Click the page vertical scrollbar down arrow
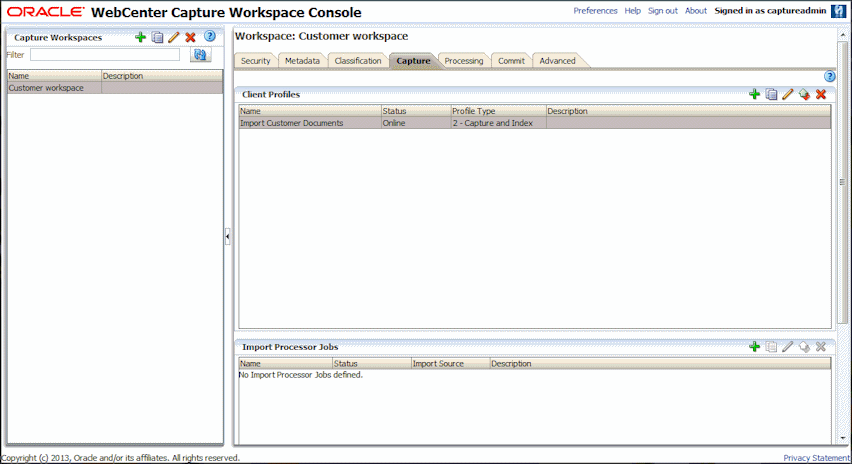Viewport: 852px width, 464px height. [843, 438]
